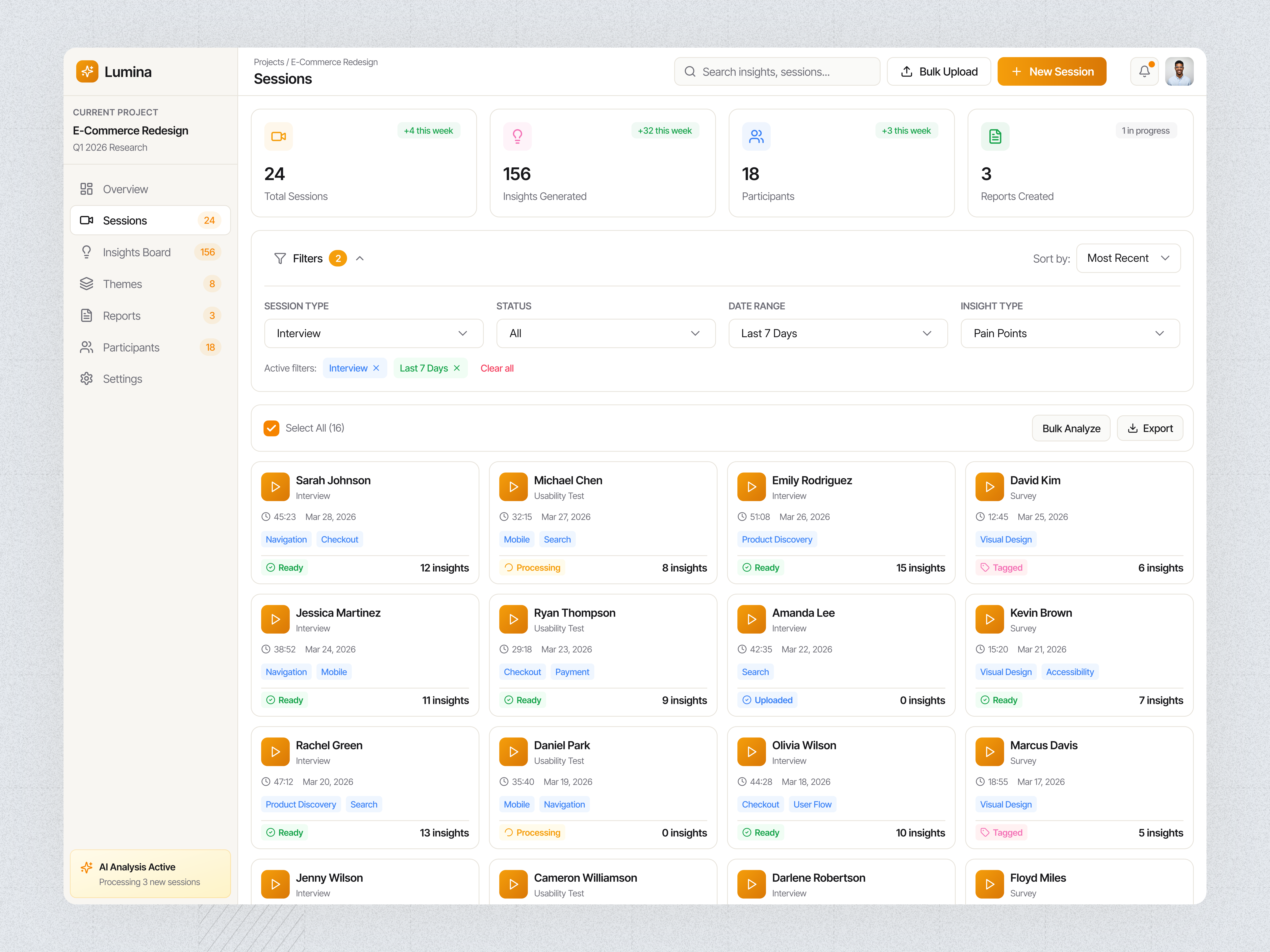Start a New Session

(x=1052, y=72)
